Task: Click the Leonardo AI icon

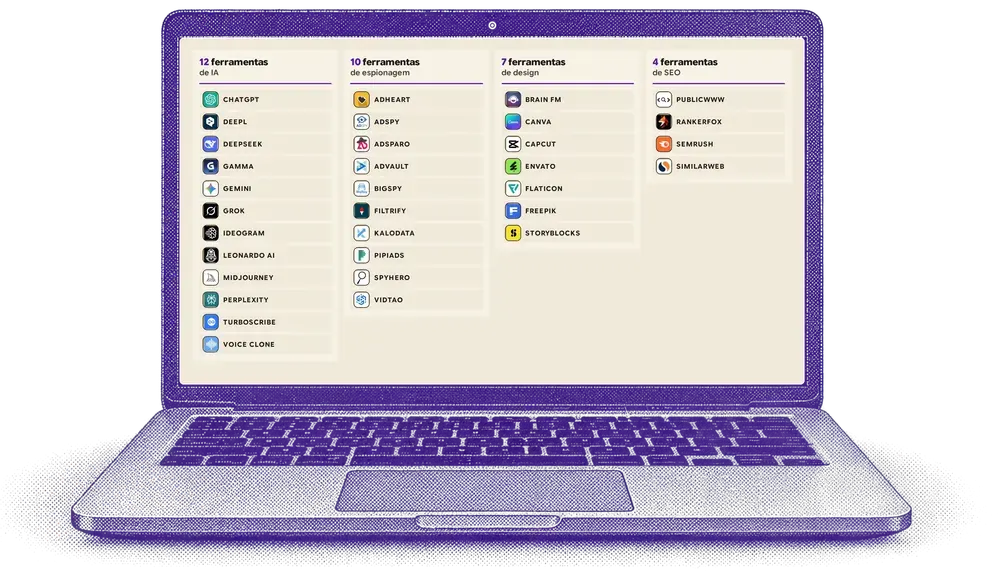Action: [210, 256]
